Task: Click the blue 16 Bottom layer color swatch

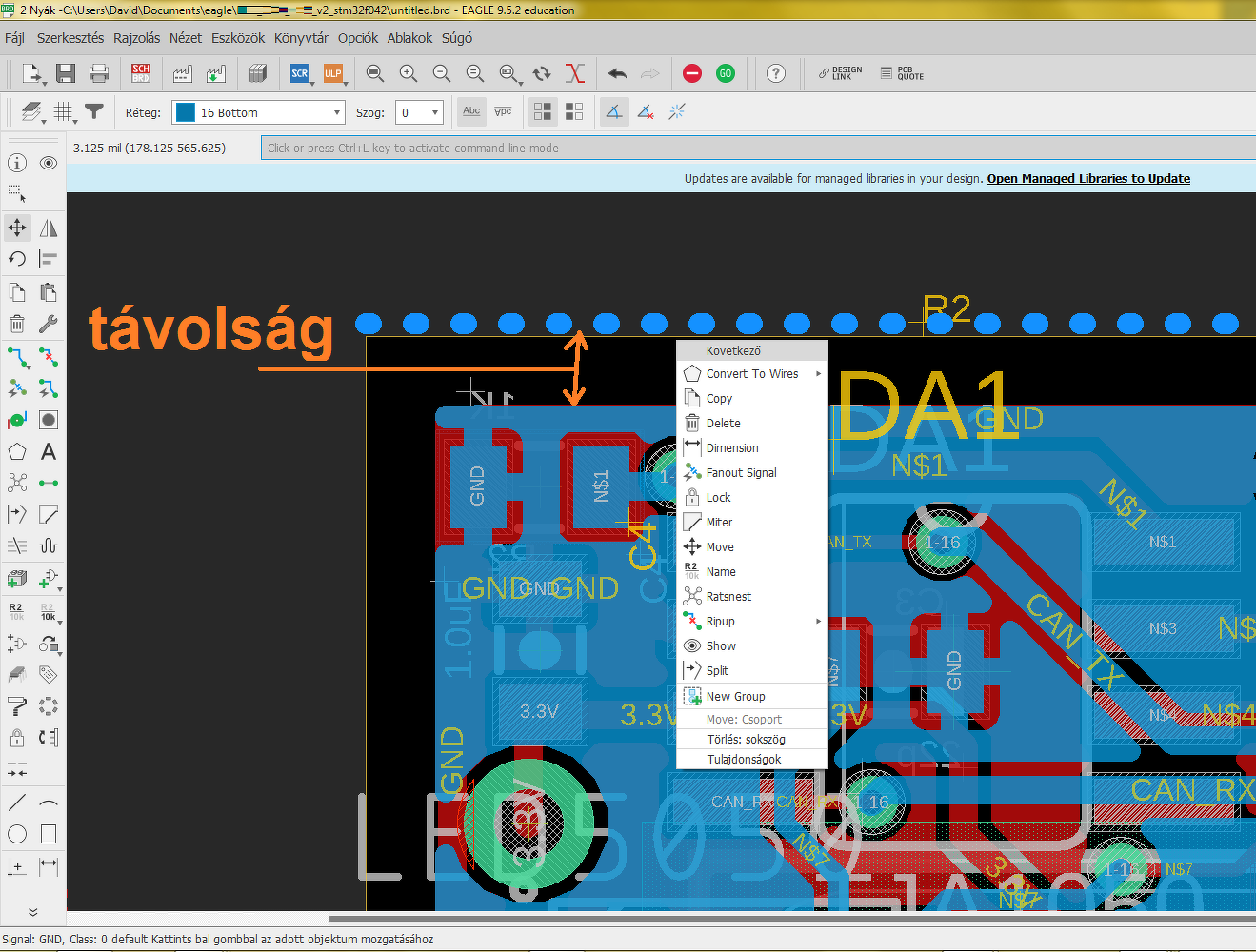Action: [x=186, y=112]
